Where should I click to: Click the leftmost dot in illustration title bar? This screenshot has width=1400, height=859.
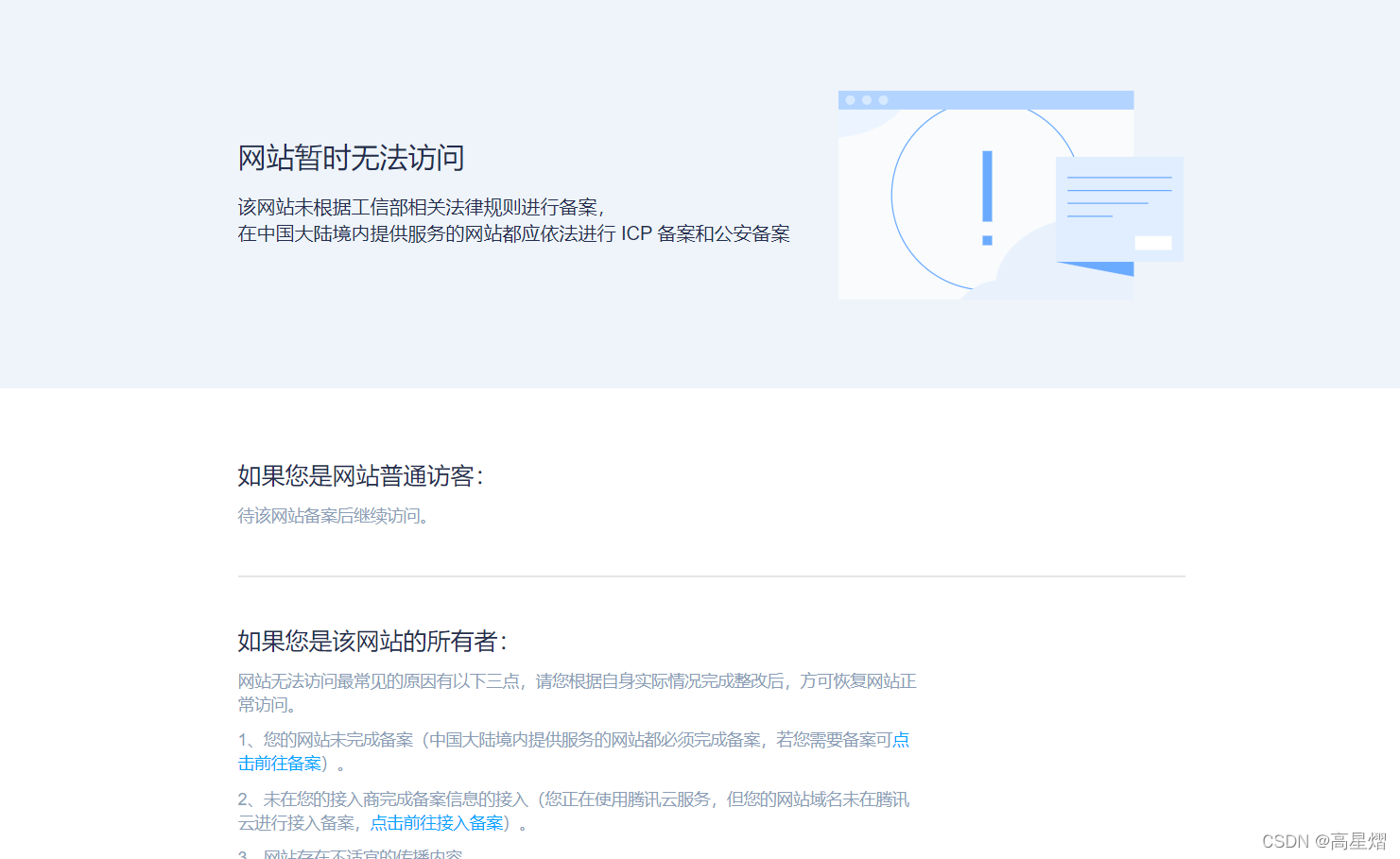[x=850, y=98]
